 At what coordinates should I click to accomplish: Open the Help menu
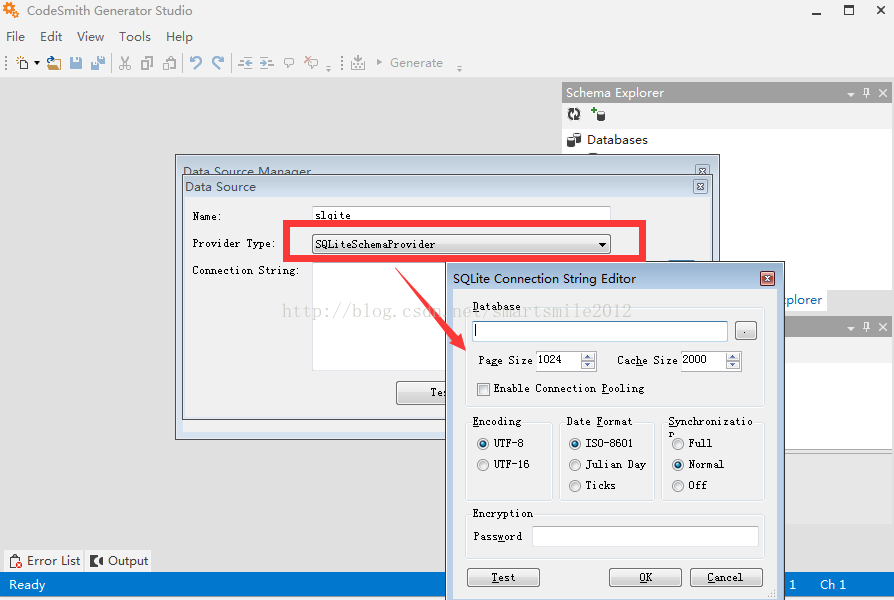tap(179, 37)
